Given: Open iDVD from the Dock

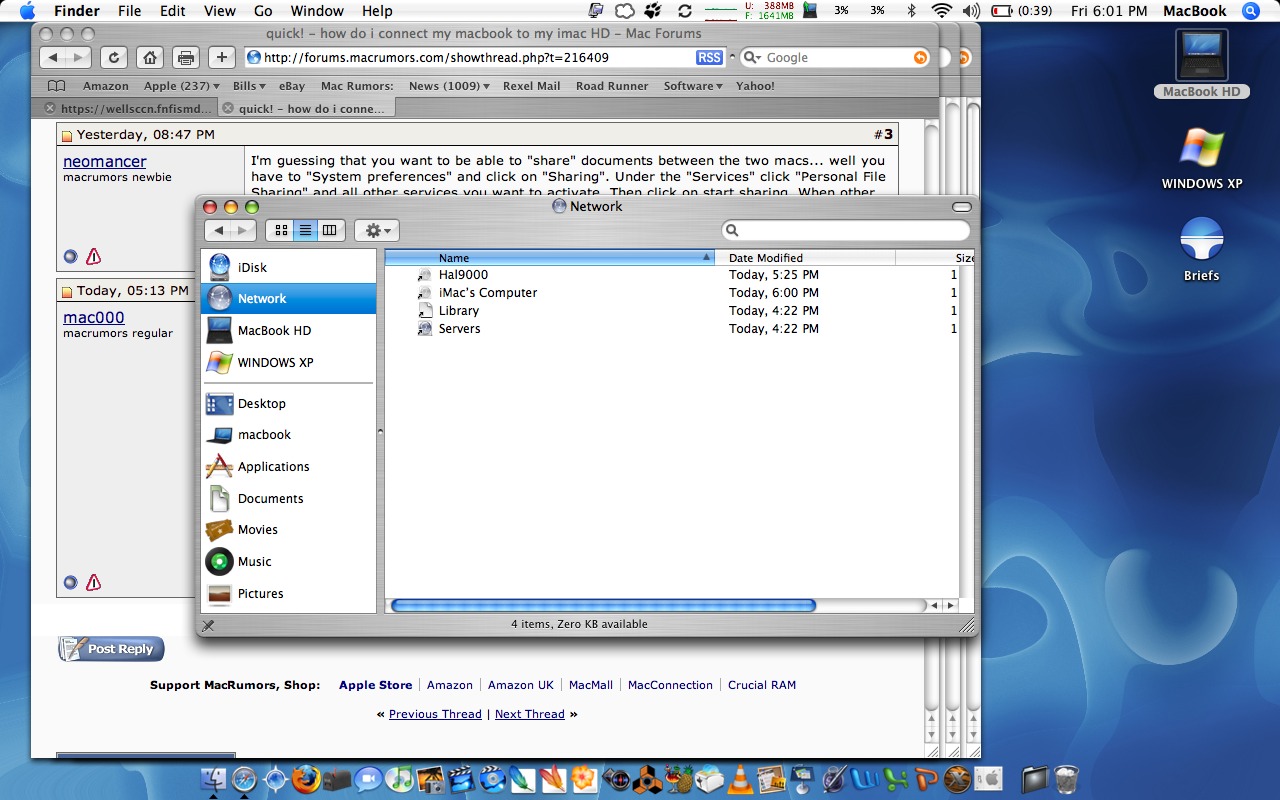Looking at the screenshot, I should (492, 779).
